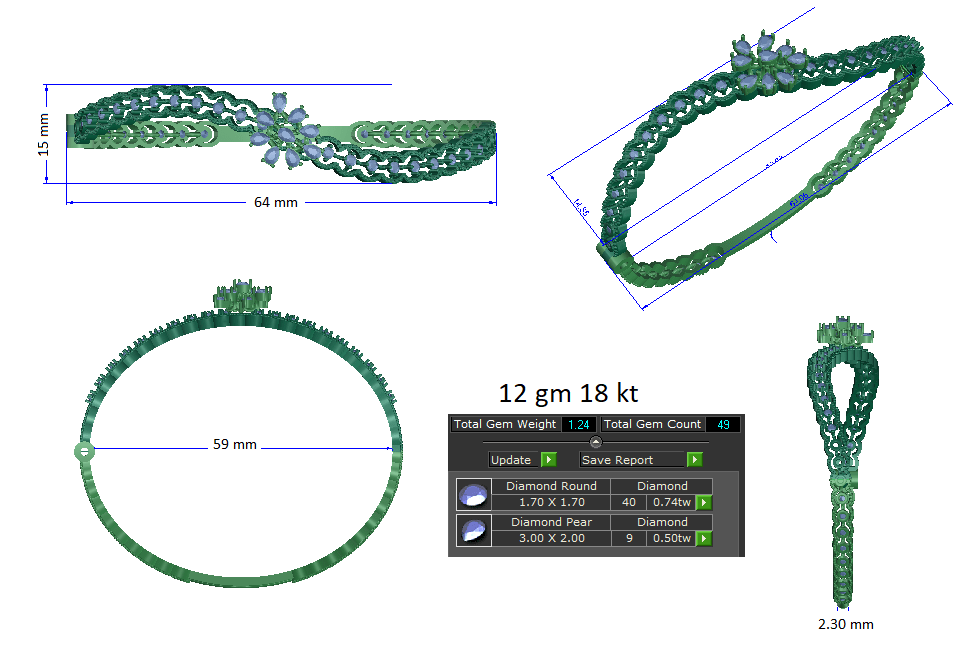Click the pear flower cluster in top-left view
This screenshot has width=971, height=649.
(285, 131)
